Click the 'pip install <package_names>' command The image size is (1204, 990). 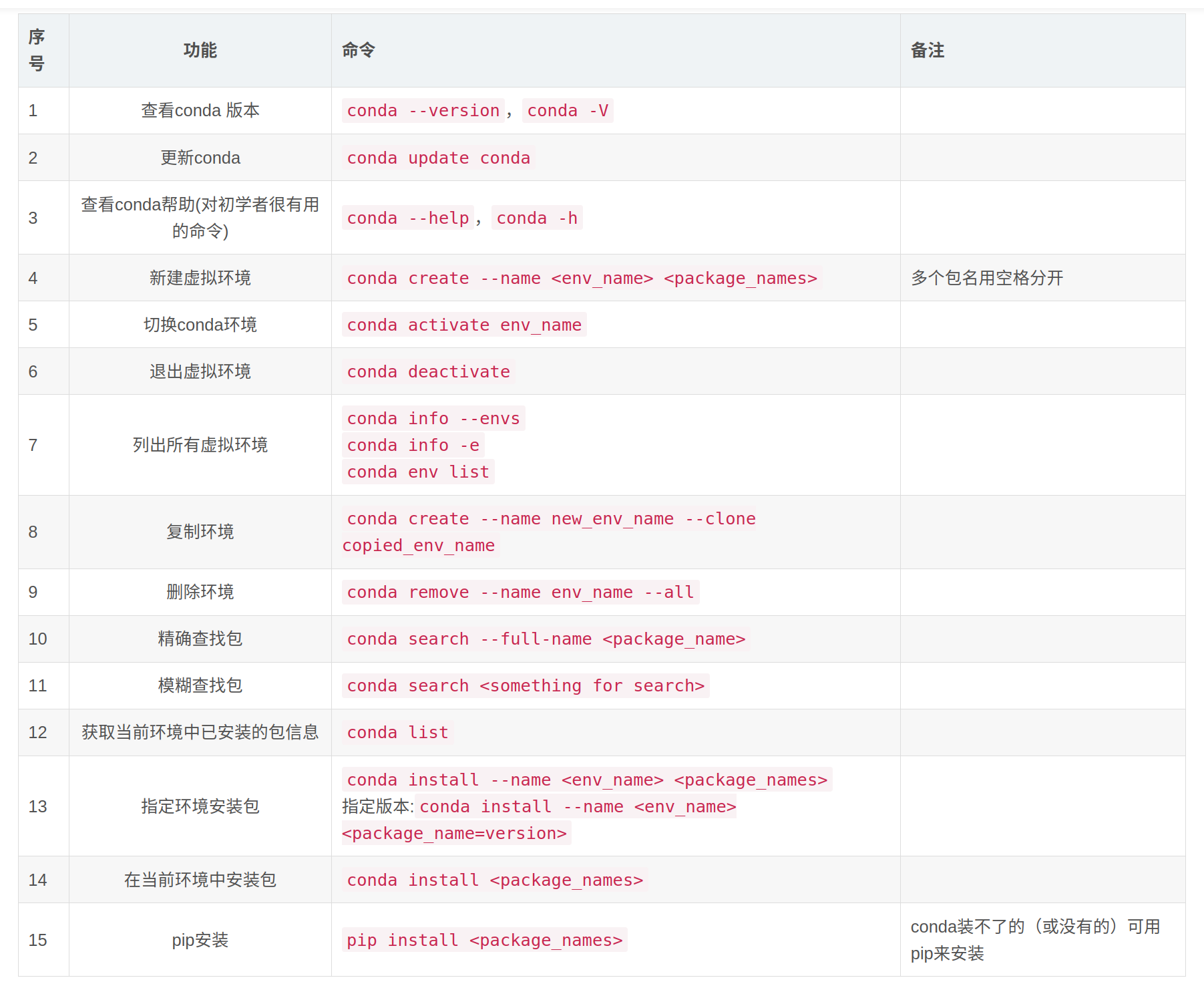coord(484,941)
